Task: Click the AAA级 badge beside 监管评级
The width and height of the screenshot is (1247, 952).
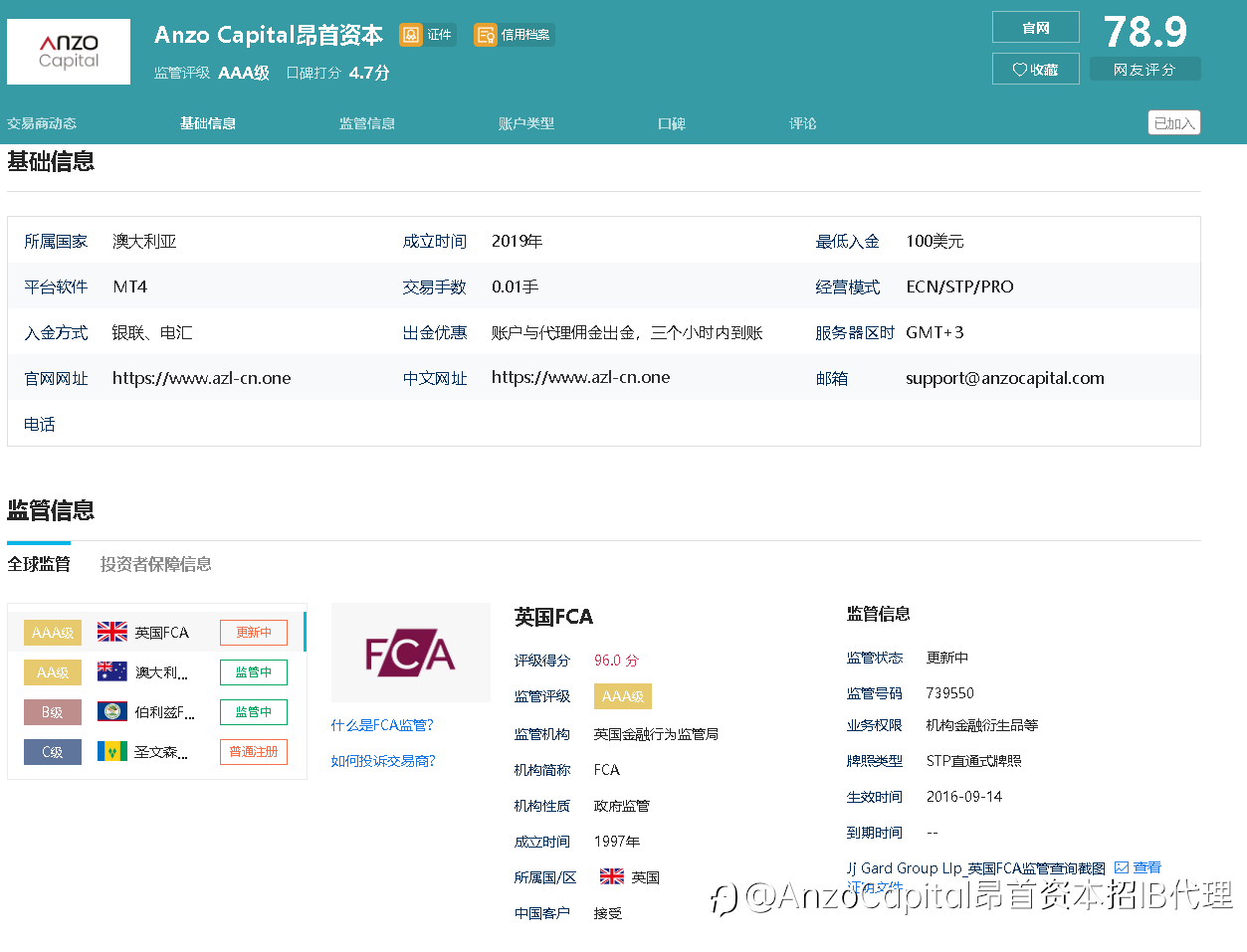Action: [x=623, y=696]
